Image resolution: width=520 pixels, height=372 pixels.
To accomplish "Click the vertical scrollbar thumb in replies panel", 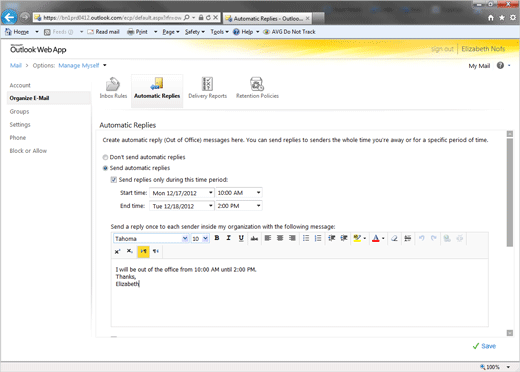I will [x=510, y=193].
